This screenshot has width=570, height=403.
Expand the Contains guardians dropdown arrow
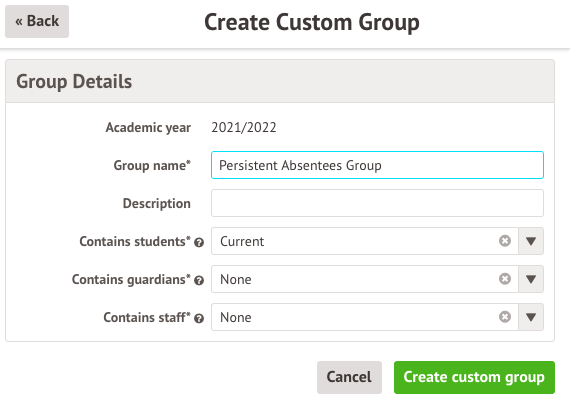coord(531,279)
